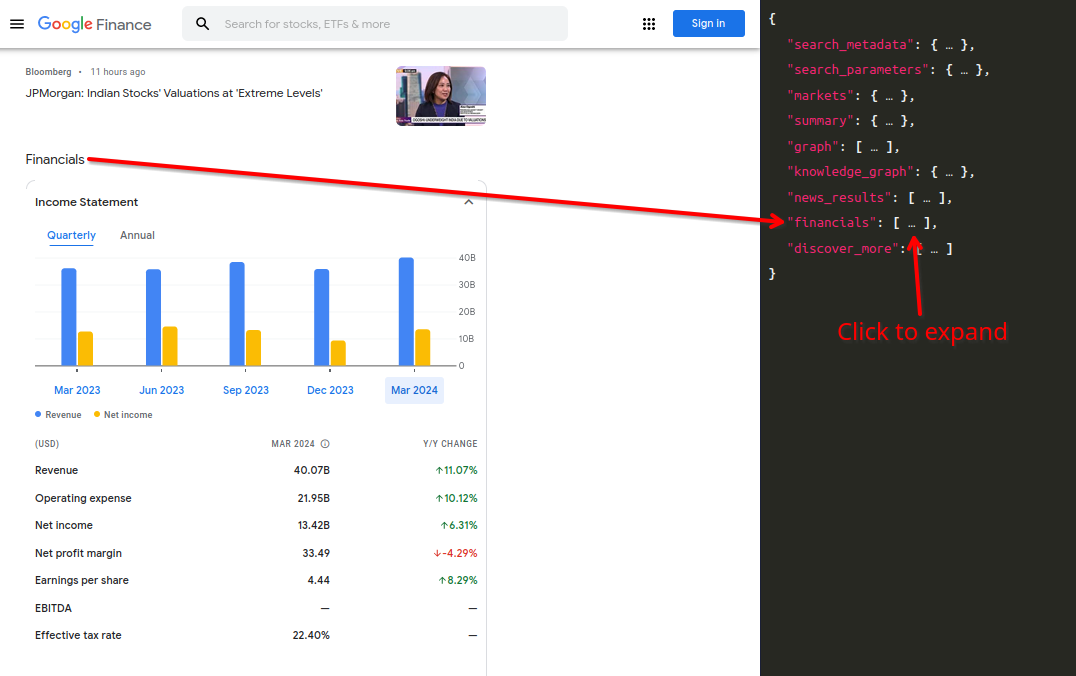
Task: Click the Google Finance logo
Action: tap(95, 24)
